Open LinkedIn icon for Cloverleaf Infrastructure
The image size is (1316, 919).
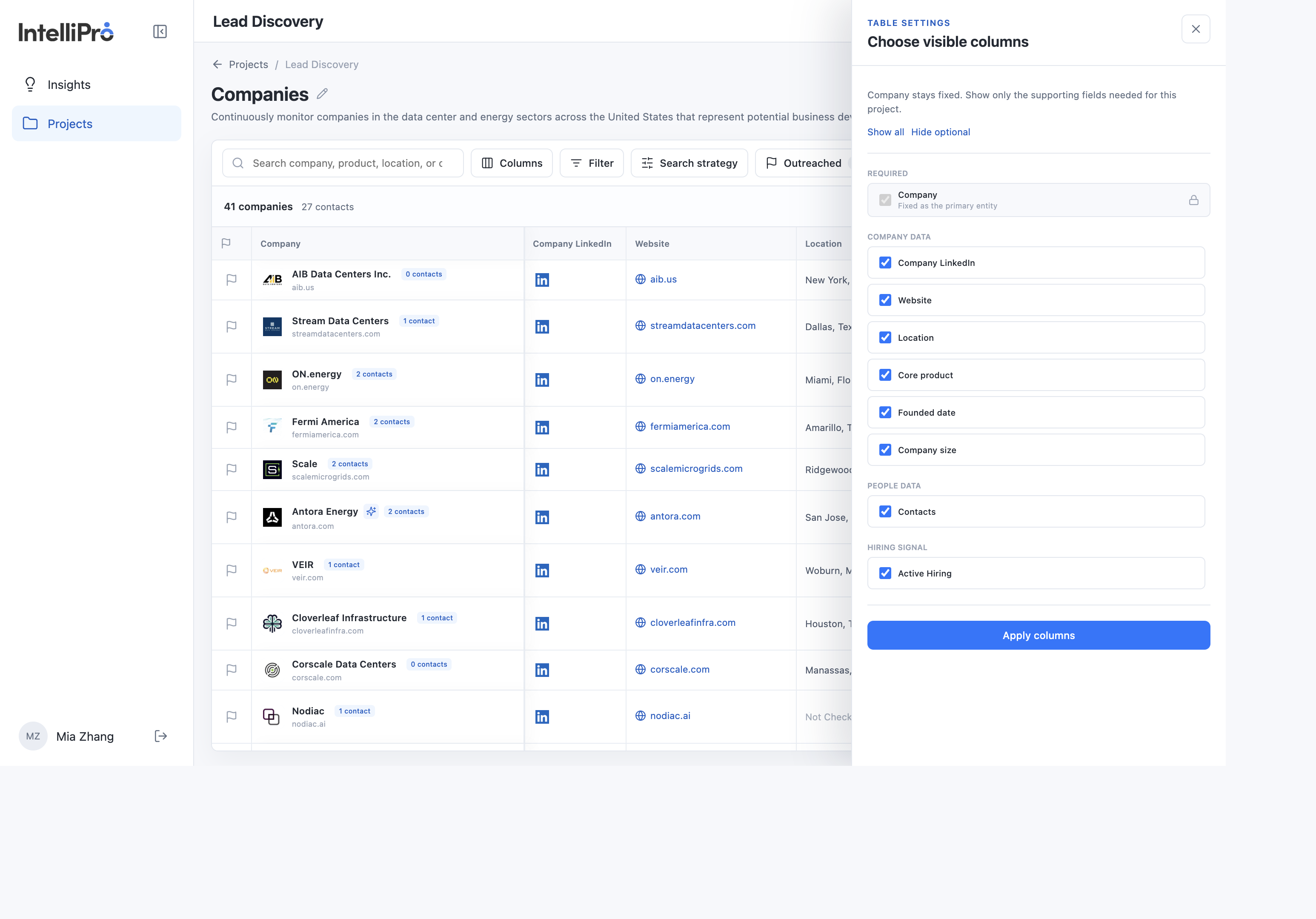(x=542, y=623)
